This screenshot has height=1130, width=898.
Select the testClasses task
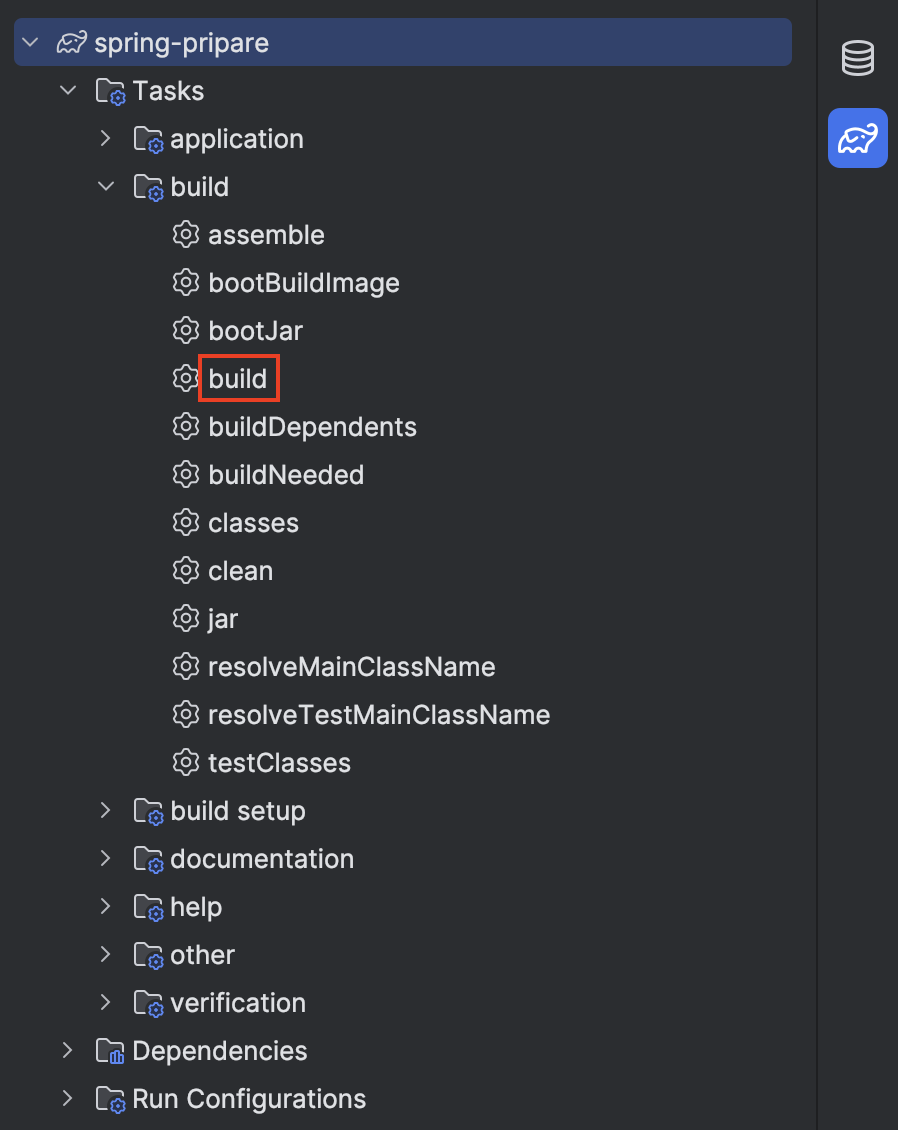[279, 763]
